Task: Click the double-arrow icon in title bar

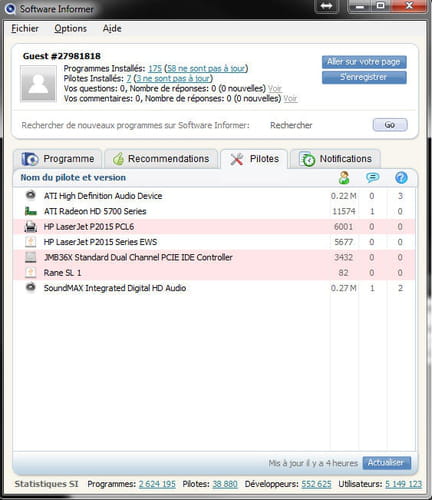Action: tap(326, 6)
